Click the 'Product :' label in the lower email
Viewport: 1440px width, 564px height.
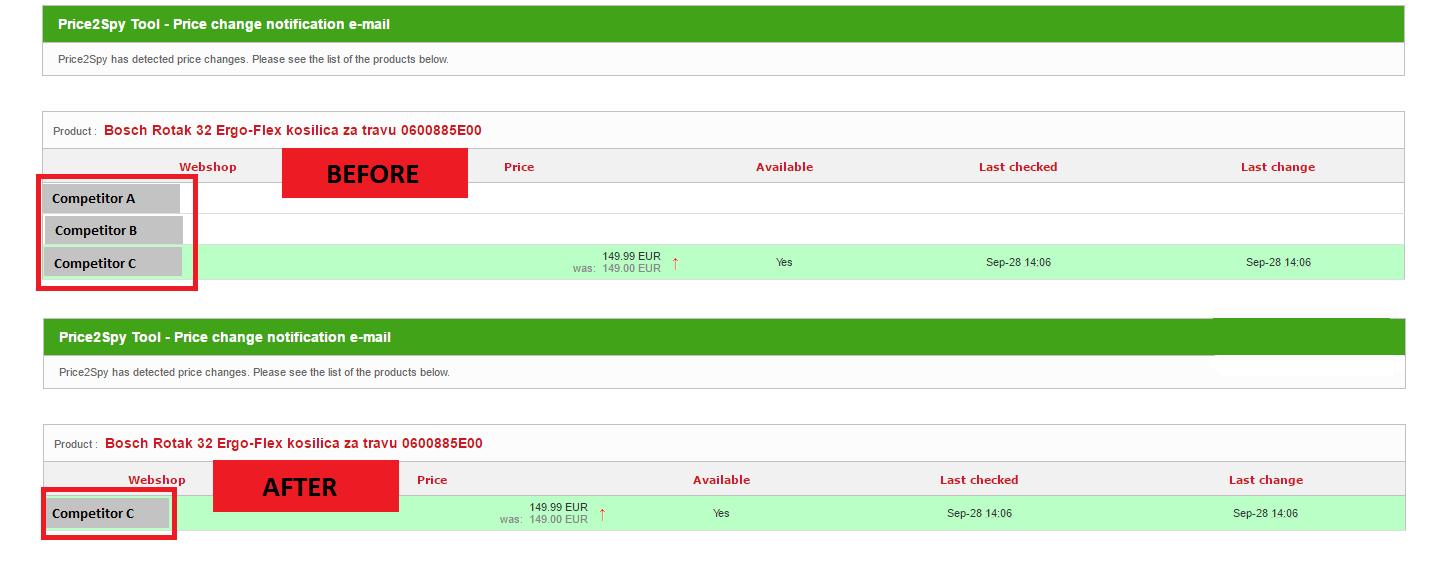[76, 444]
